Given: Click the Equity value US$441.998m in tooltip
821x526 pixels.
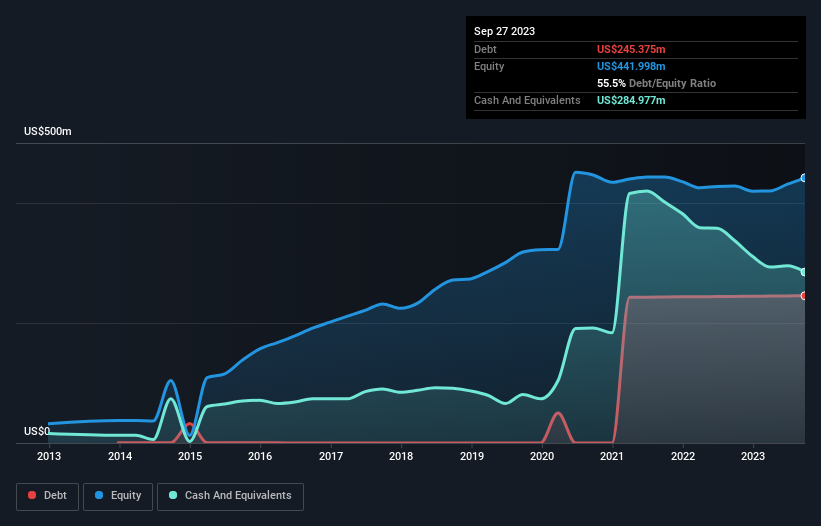Looking at the screenshot, I should click(631, 66).
